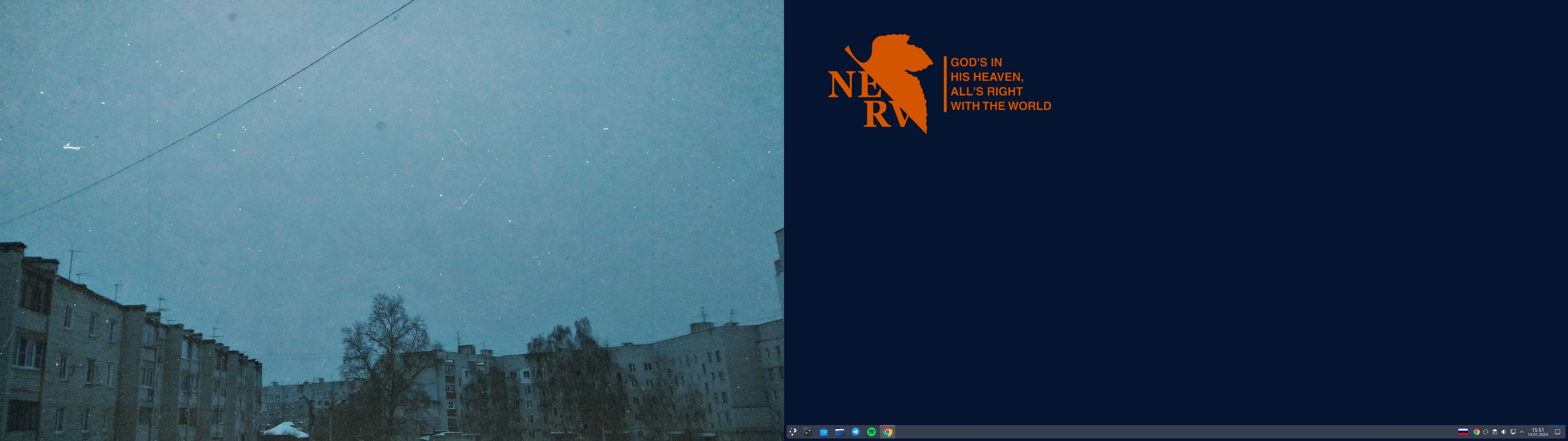Open the clipboard tray widget

click(1495, 432)
